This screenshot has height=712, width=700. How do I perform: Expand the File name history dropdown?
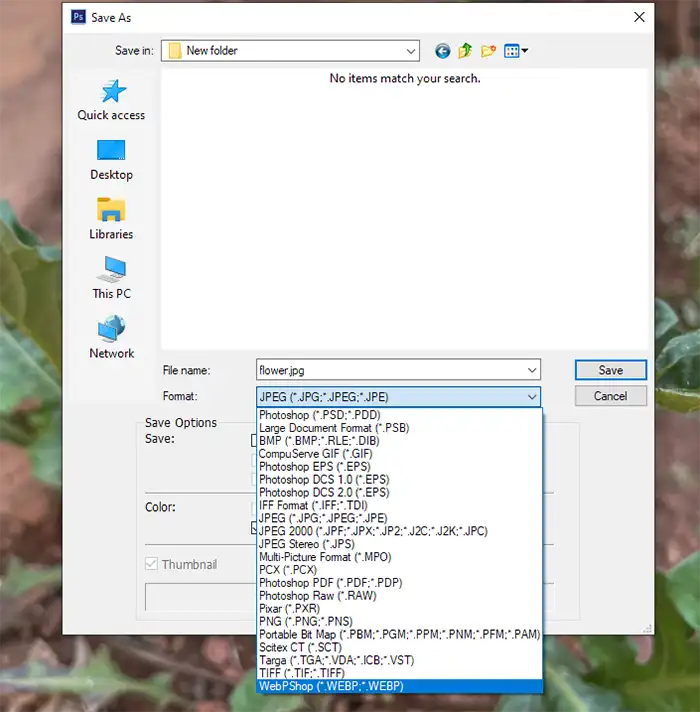[532, 370]
